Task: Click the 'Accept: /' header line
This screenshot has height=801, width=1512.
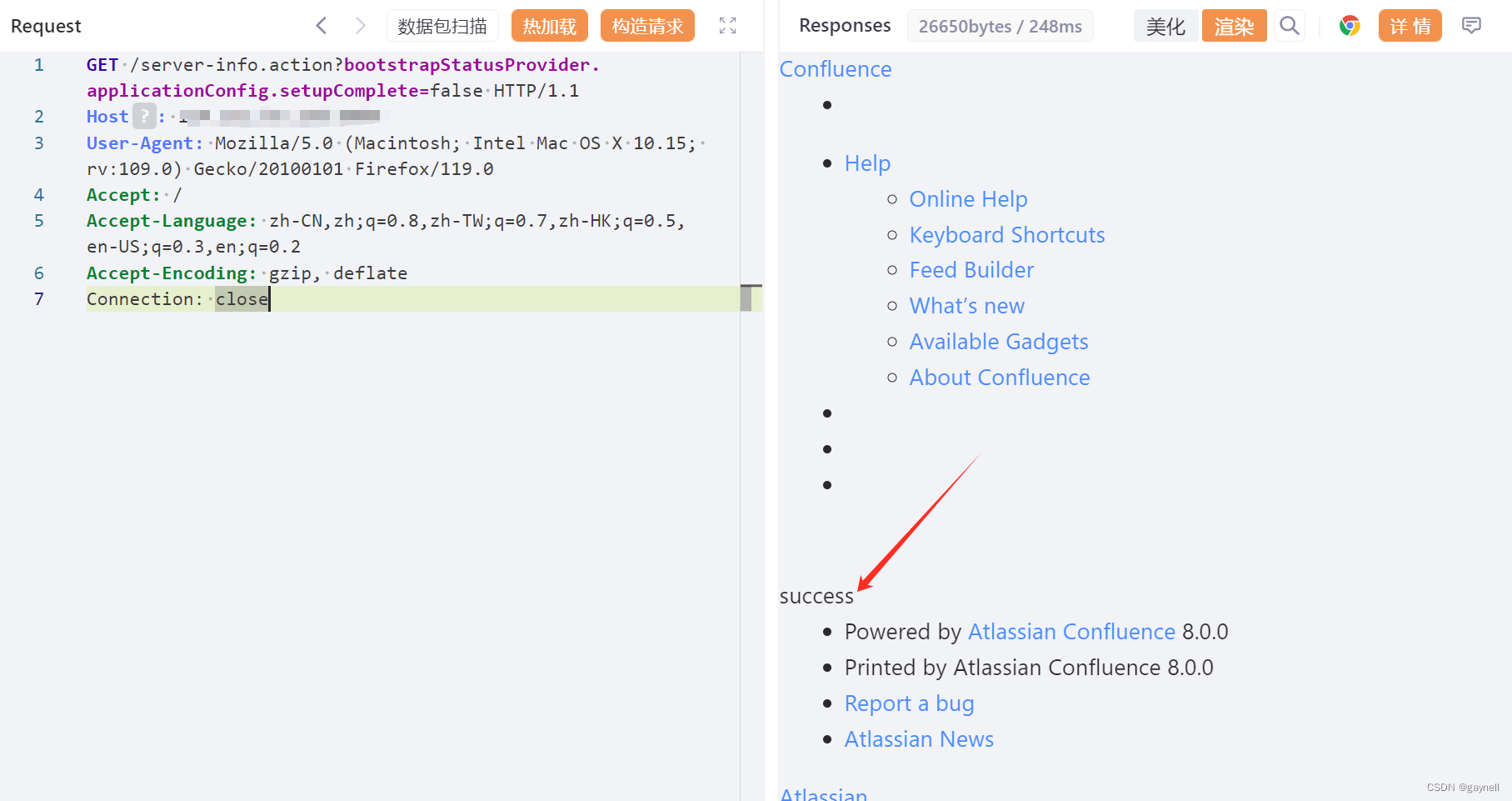Action: [x=134, y=195]
